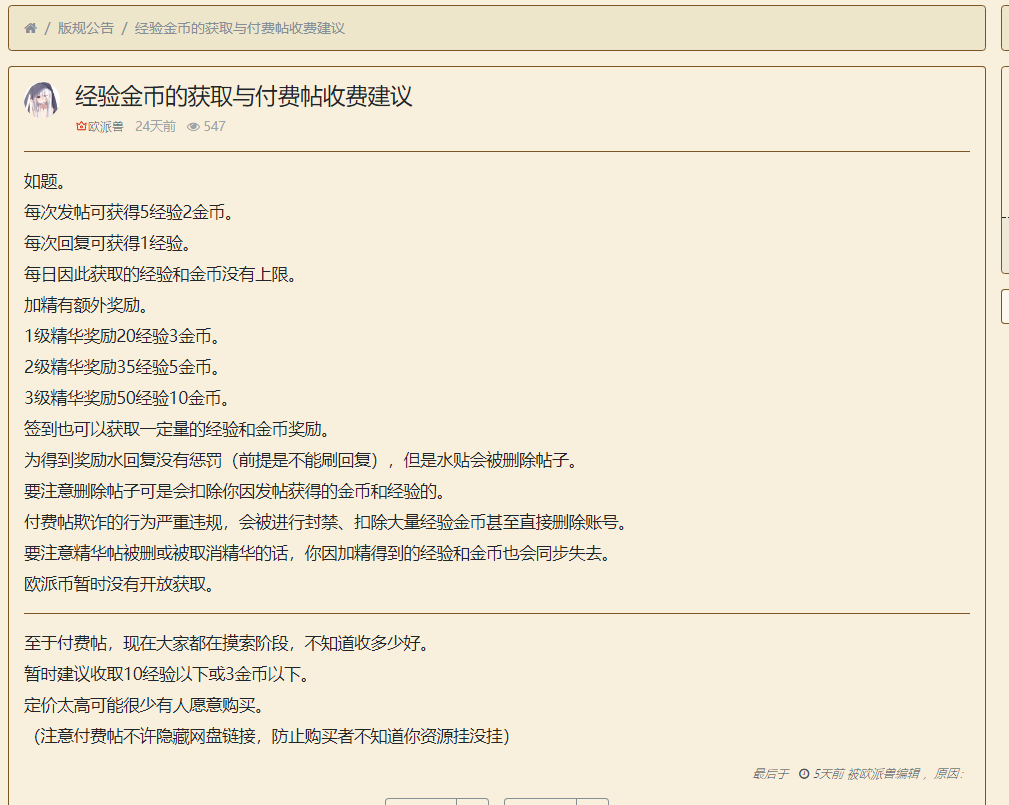Click the line starting 要注意删除帖子可是会扣除

click(x=234, y=491)
